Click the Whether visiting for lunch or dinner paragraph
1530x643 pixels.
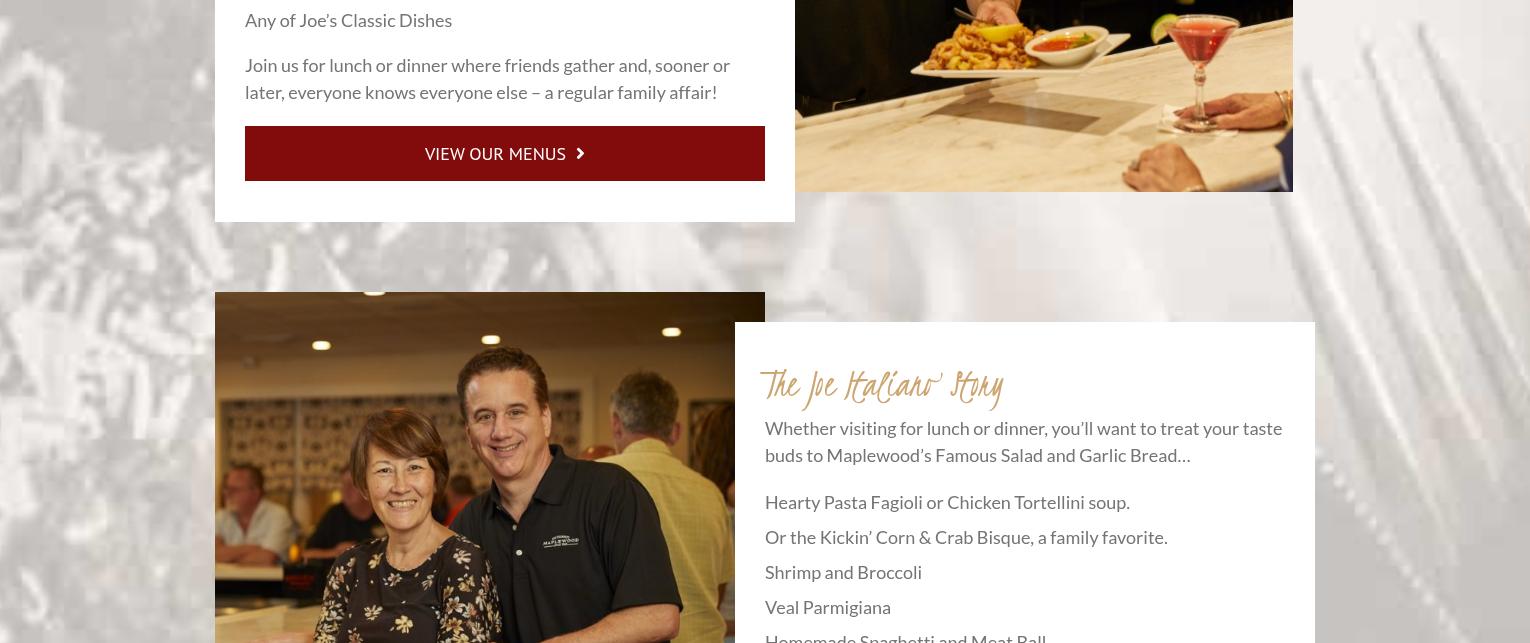coord(1023,441)
